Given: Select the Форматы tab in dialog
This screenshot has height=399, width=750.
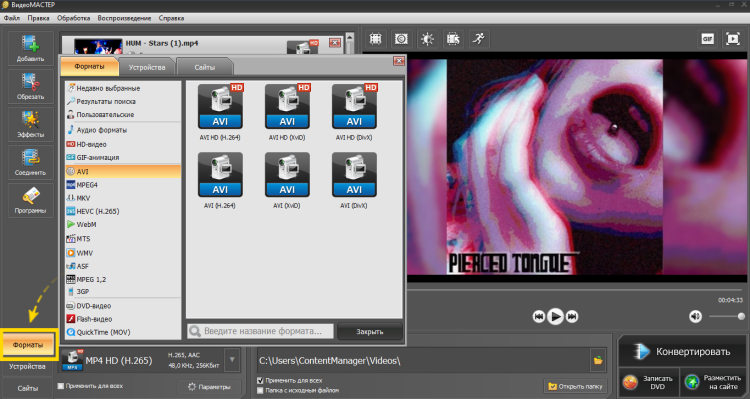Looking at the screenshot, I should coord(89,66).
